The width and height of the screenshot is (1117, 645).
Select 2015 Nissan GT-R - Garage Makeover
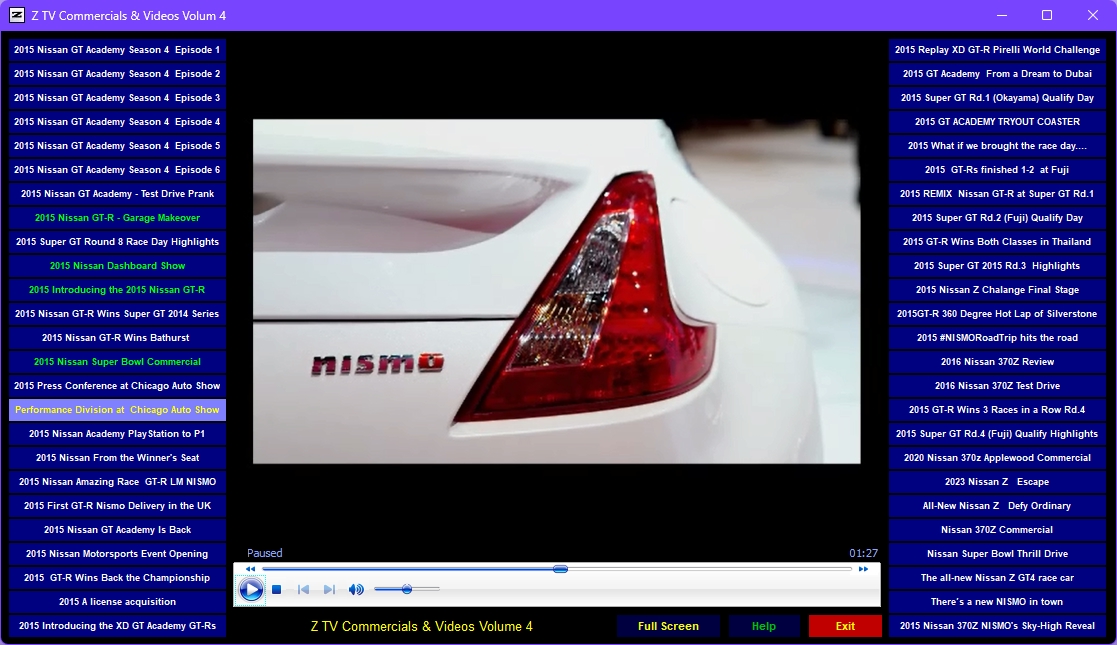117,217
